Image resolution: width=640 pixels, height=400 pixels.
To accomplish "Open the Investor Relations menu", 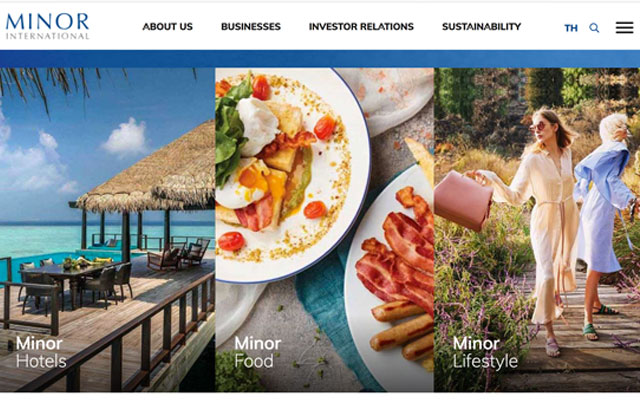I will coord(361,27).
